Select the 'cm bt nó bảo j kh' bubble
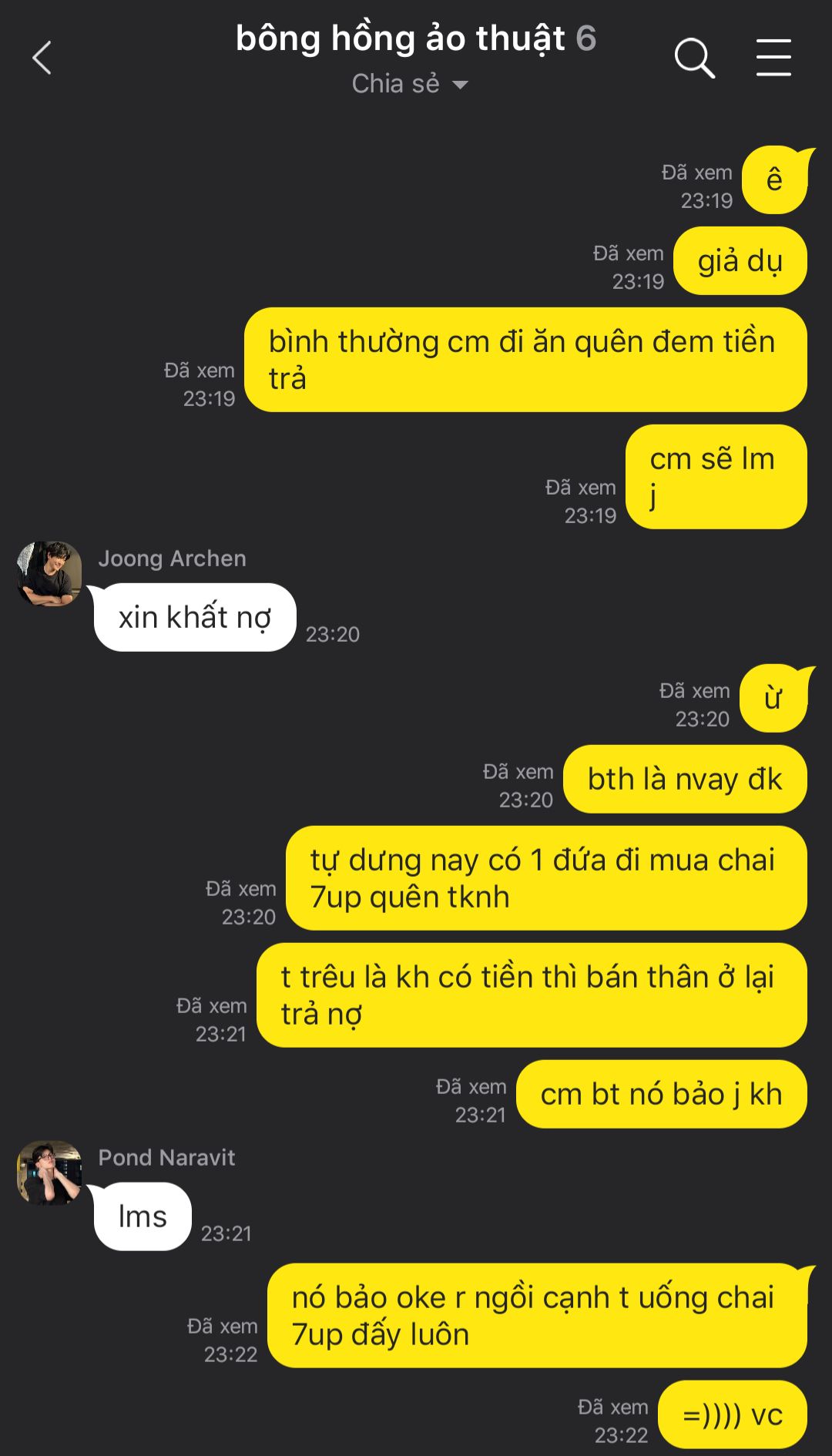832x1456 pixels. click(x=662, y=1094)
